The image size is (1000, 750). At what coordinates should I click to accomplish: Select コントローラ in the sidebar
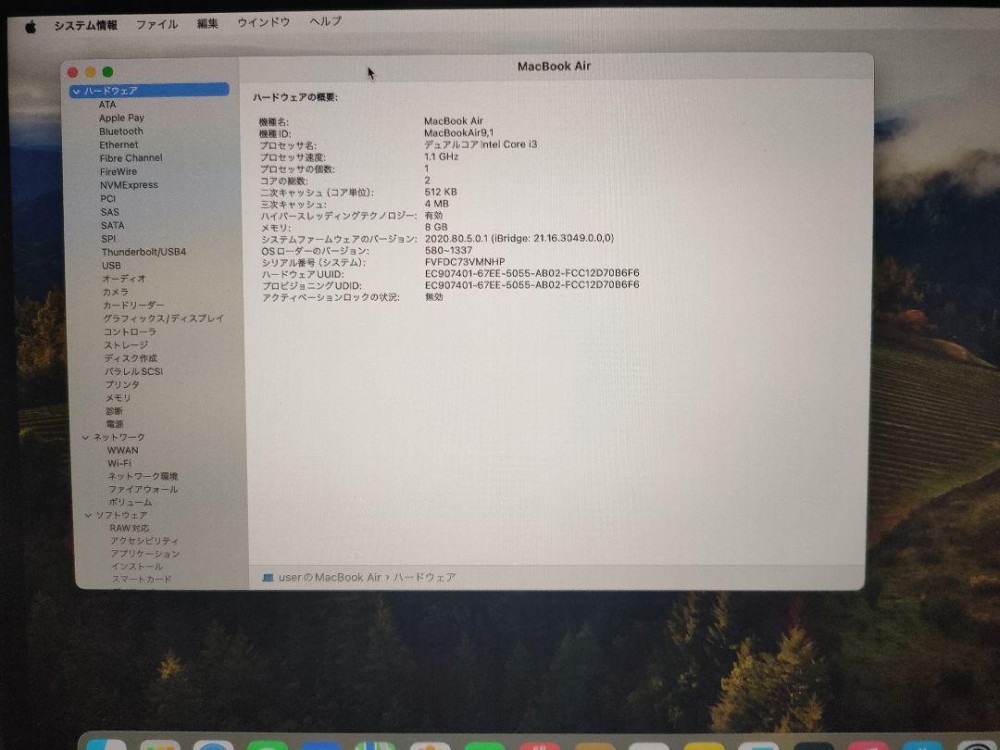tap(129, 332)
